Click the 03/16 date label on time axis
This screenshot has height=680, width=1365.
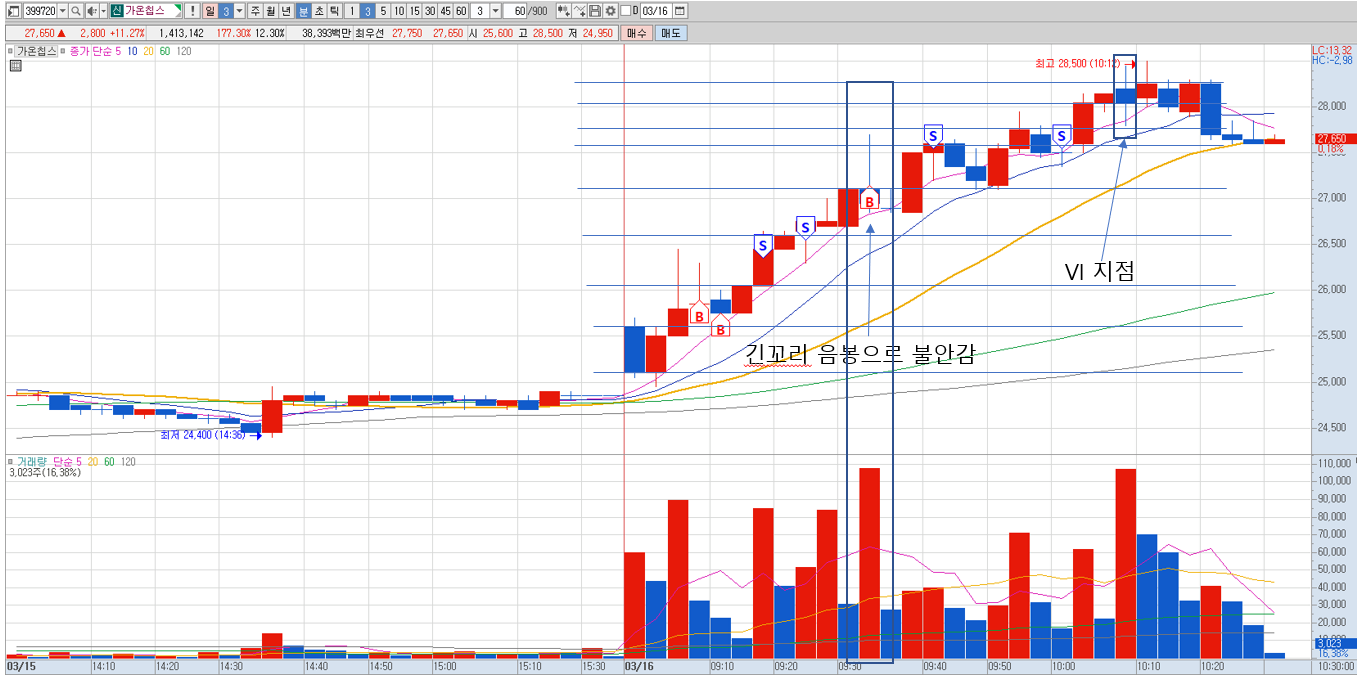[638, 664]
